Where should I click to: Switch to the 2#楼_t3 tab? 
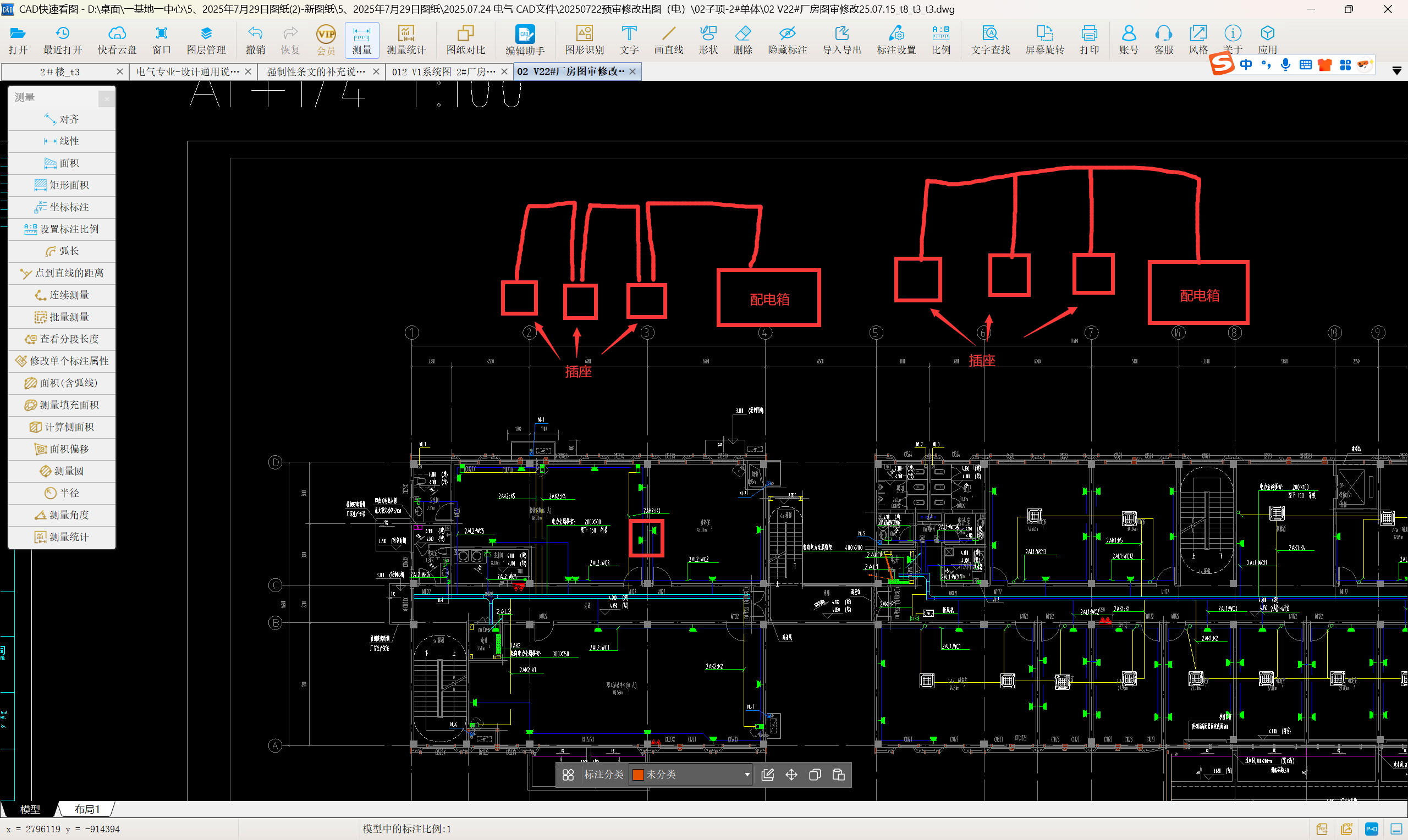click(x=59, y=72)
